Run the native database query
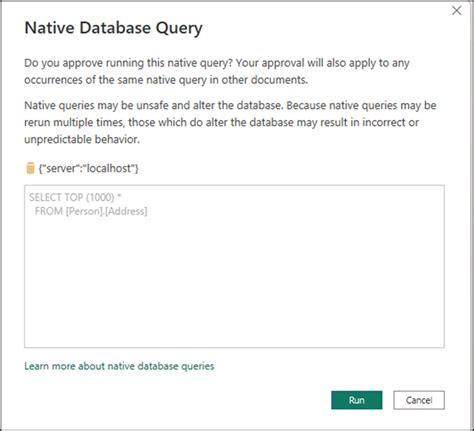Viewport: 474px width, 431px height. [x=357, y=400]
